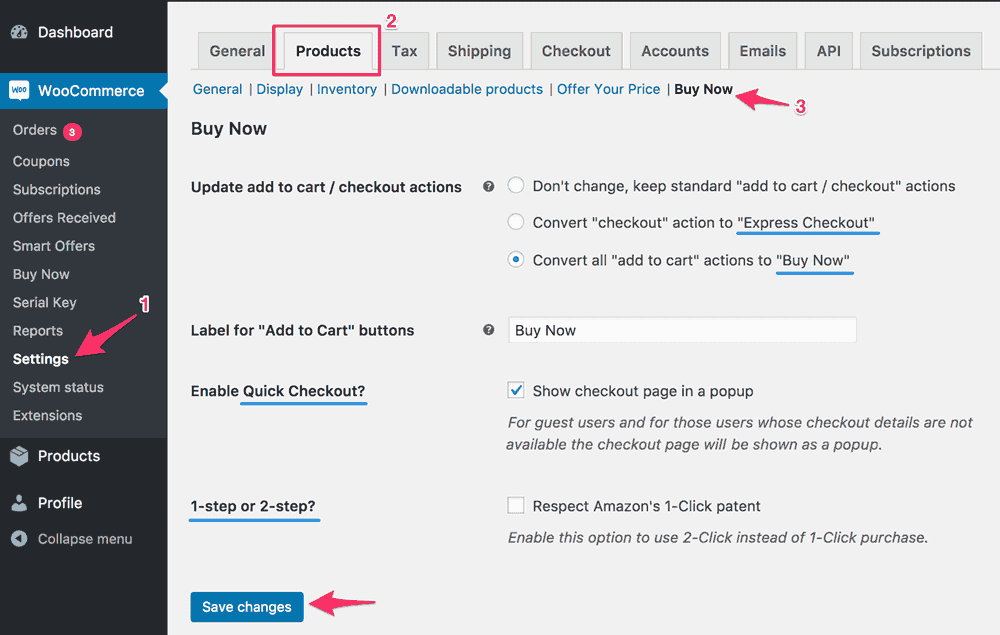This screenshot has height=635, width=1000.
Task: Click the Add to Cart label text field
Action: [x=682, y=330]
